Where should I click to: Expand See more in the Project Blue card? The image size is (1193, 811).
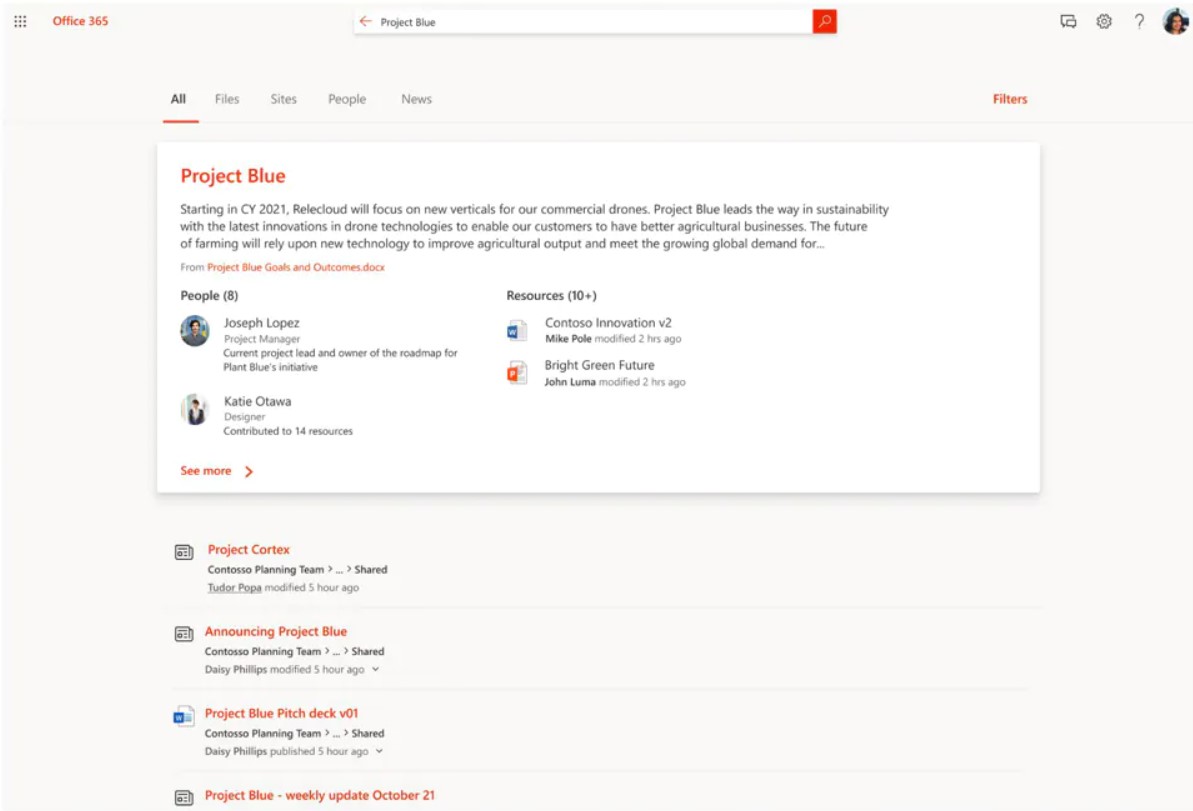tap(208, 470)
